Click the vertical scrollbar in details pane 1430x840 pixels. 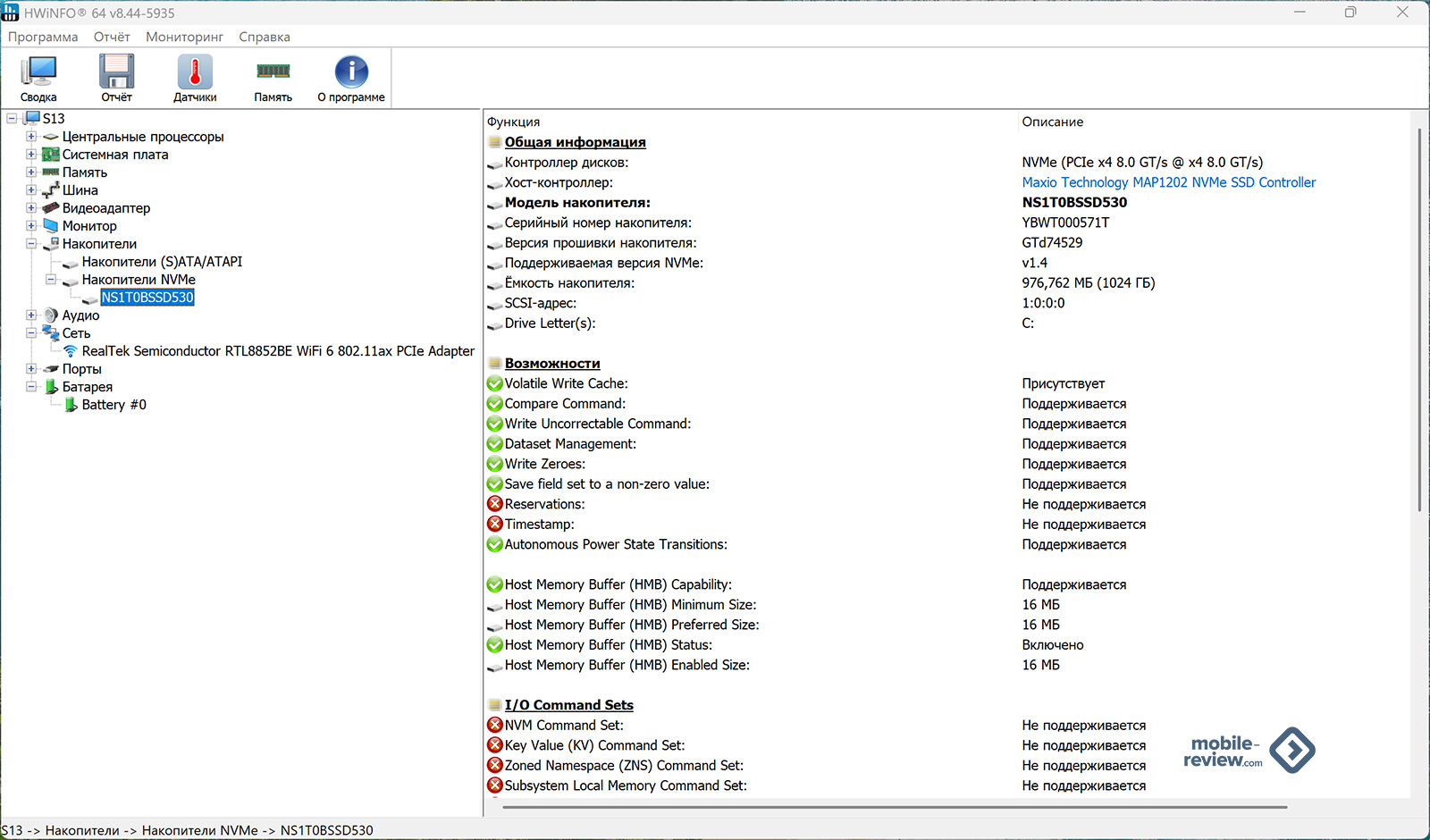point(1418,322)
